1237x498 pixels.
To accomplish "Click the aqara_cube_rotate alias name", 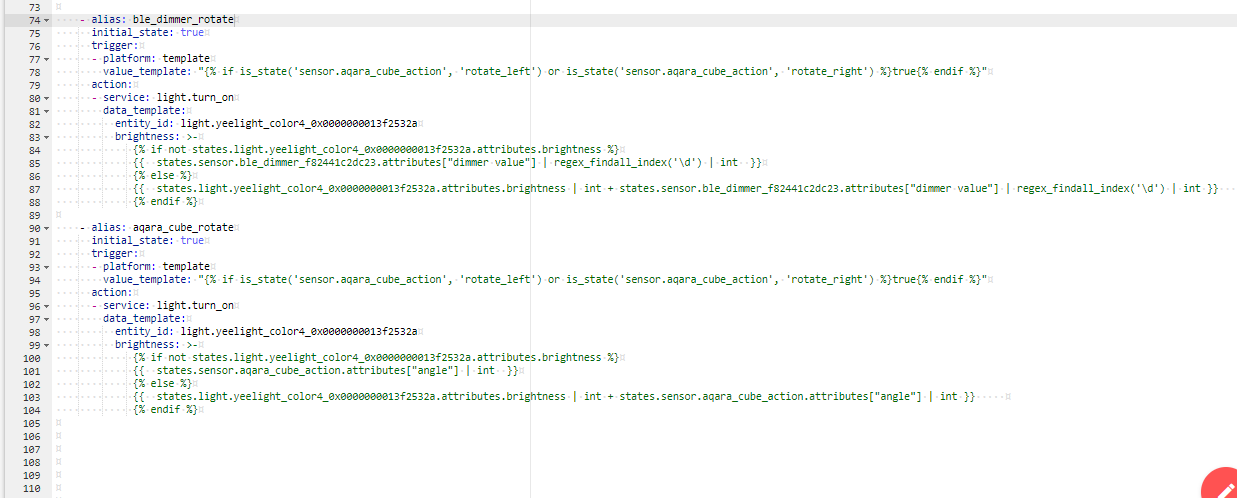I will [x=185, y=228].
